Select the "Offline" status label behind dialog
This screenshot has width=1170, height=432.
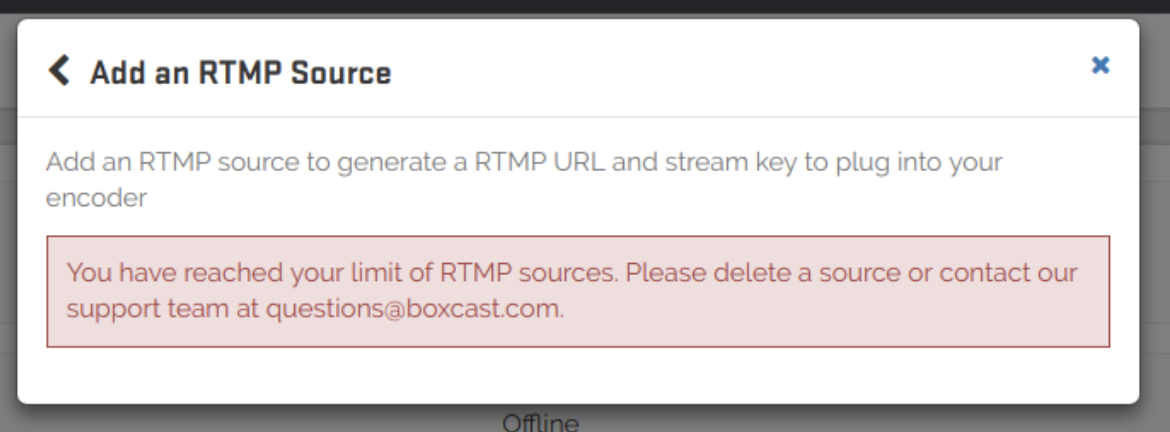point(540,423)
